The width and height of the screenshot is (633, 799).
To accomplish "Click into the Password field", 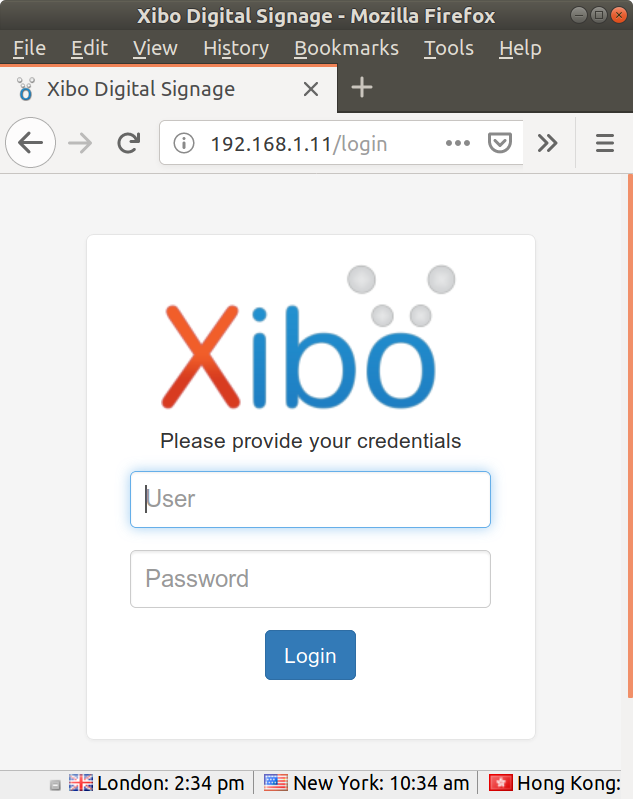I will [x=310, y=579].
